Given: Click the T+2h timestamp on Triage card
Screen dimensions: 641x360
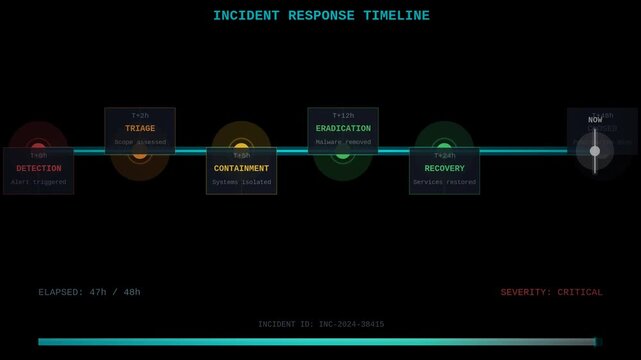Looking at the screenshot, I should (140, 116).
